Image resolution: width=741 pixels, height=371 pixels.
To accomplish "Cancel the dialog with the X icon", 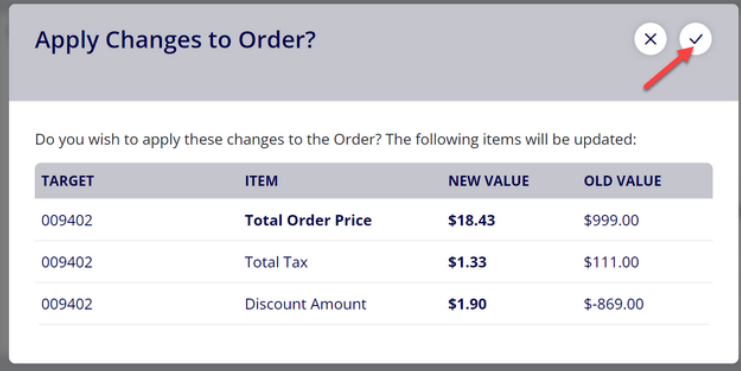I will click(x=651, y=39).
